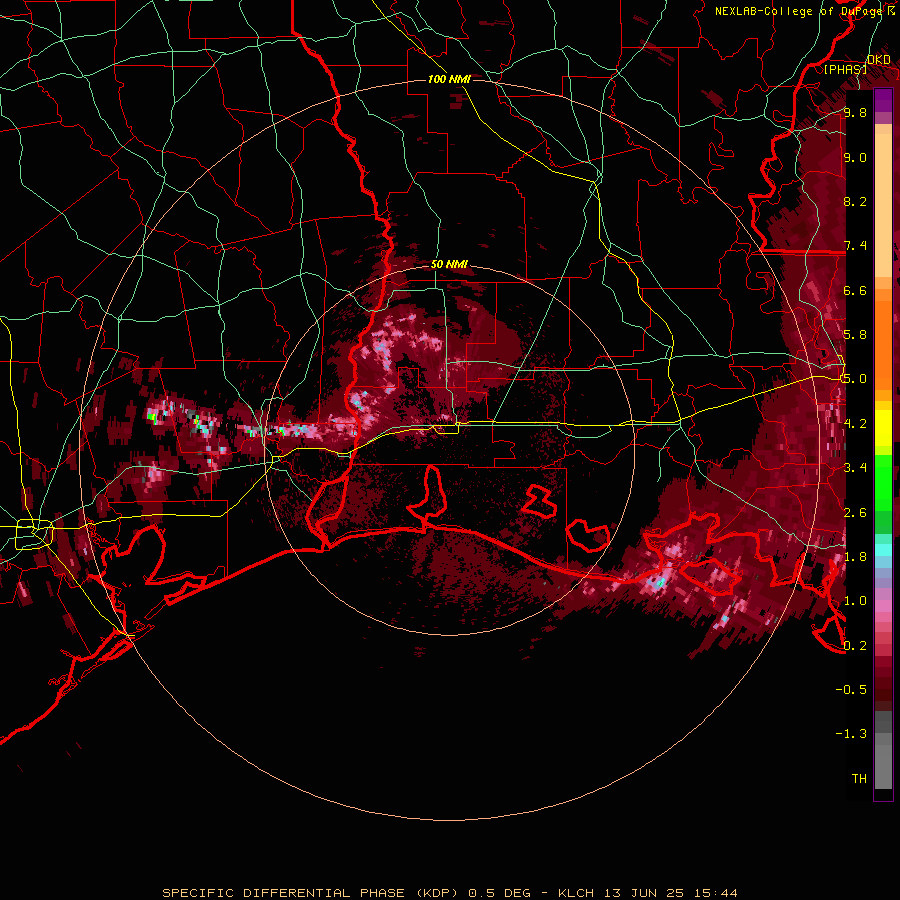The width and height of the screenshot is (900, 900).
Task: Click the 7.4 value on the scale
Action: 855,246
